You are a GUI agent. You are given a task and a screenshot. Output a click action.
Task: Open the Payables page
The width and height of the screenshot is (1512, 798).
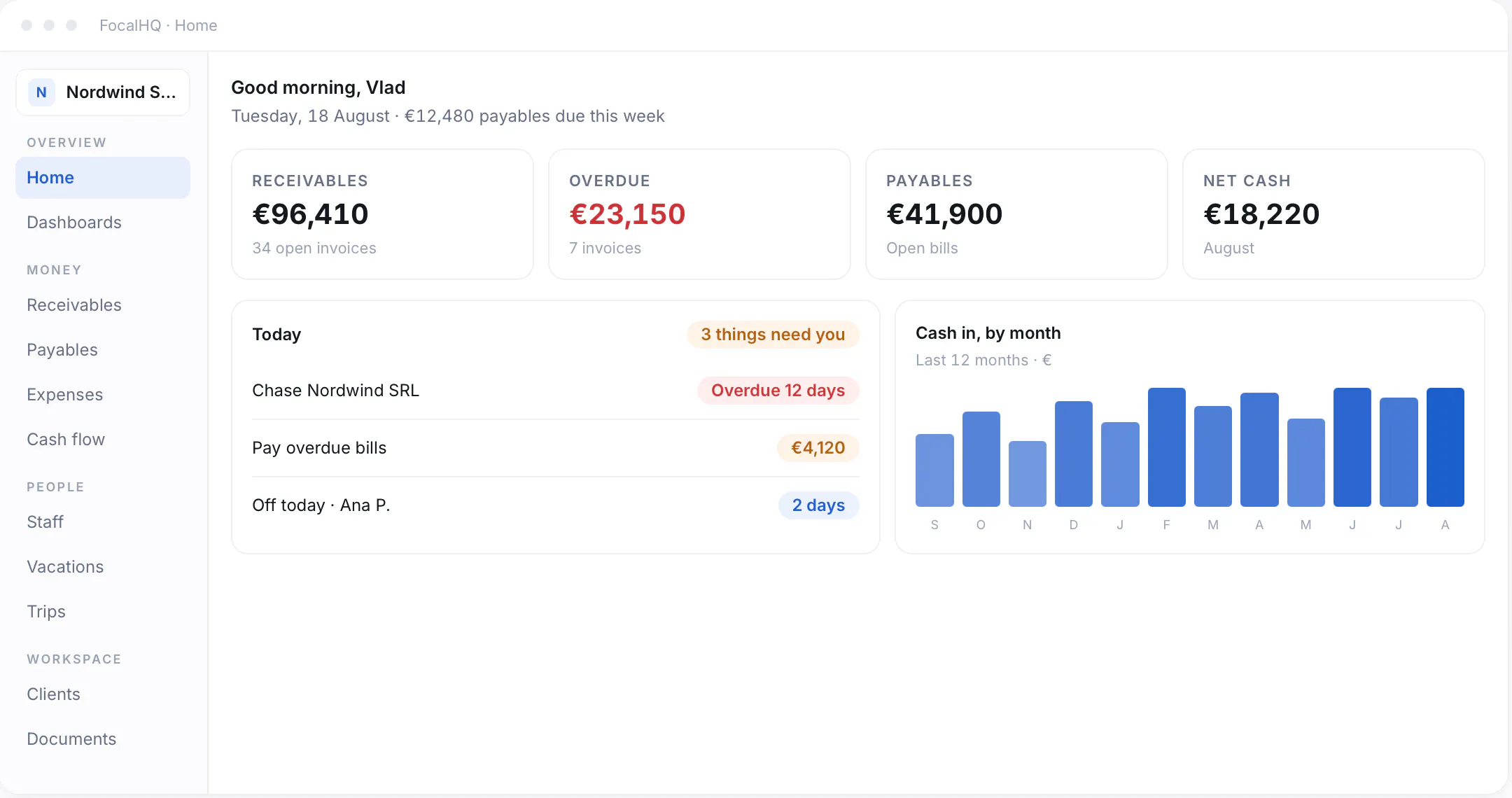103,350
